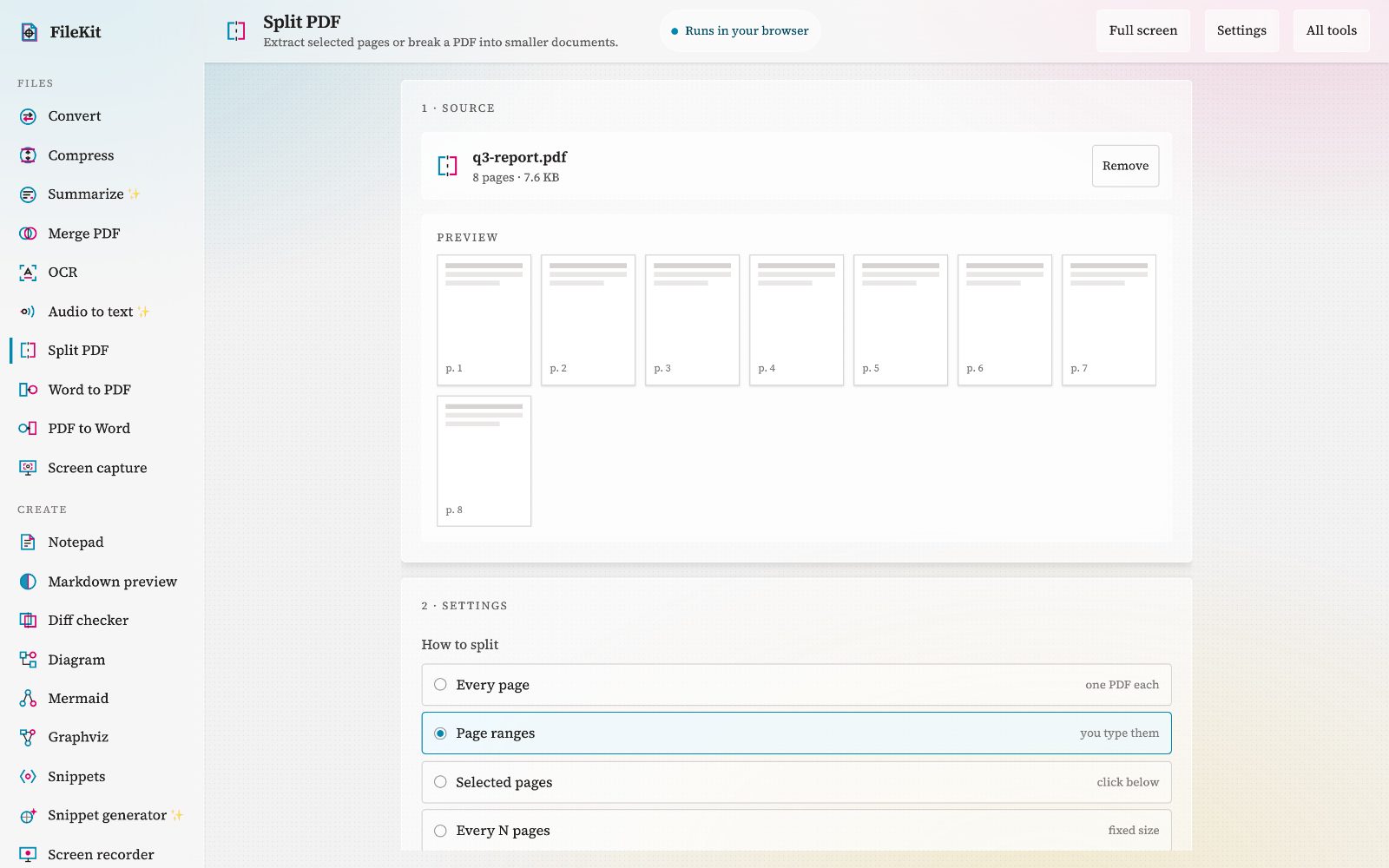
Task: Click the page 3 preview thumbnail
Action: point(693,320)
